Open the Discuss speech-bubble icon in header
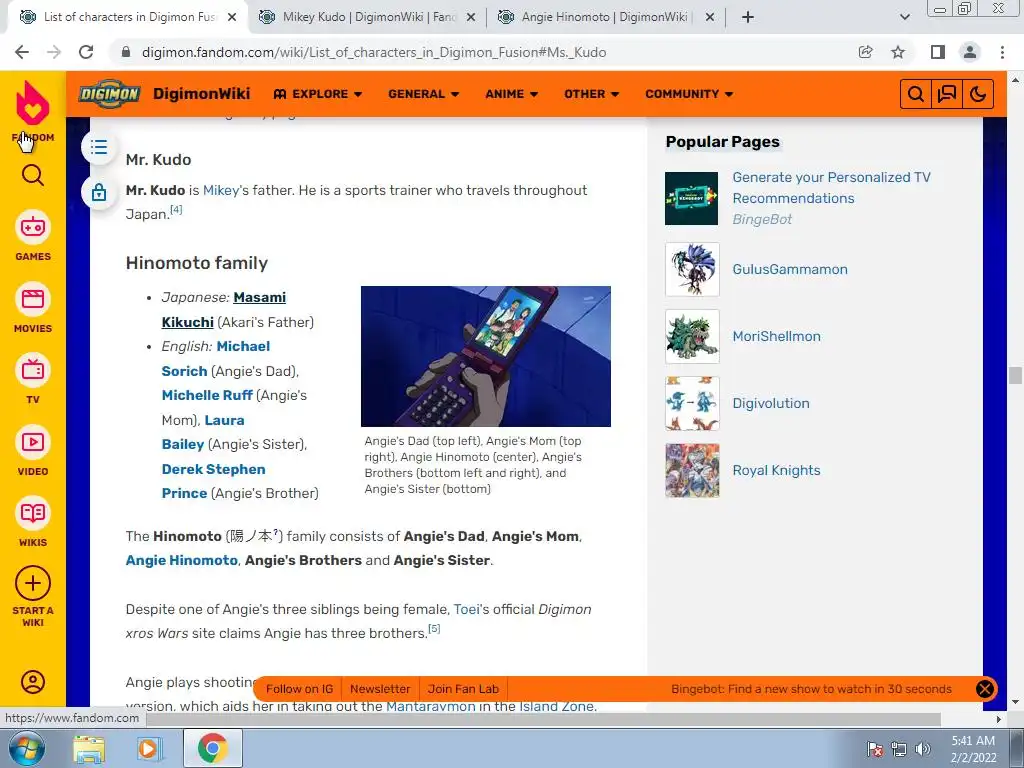This screenshot has width=1024, height=768. coord(947,94)
